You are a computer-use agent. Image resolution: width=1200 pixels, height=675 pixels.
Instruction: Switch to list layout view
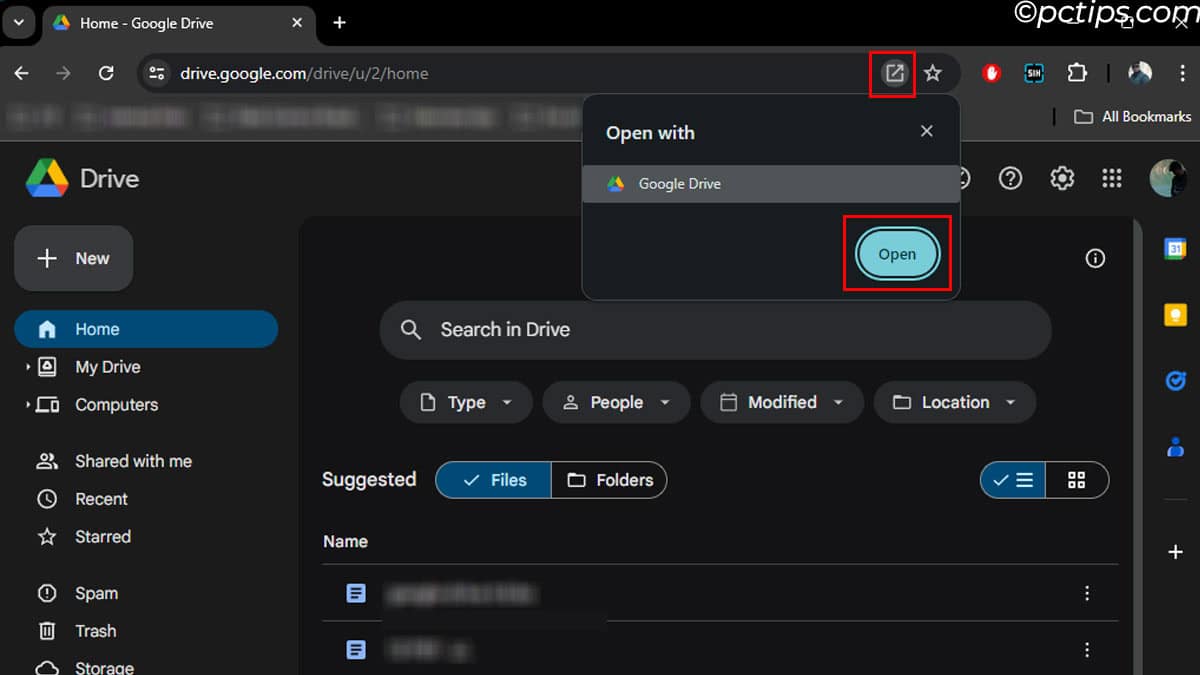(x=1013, y=480)
